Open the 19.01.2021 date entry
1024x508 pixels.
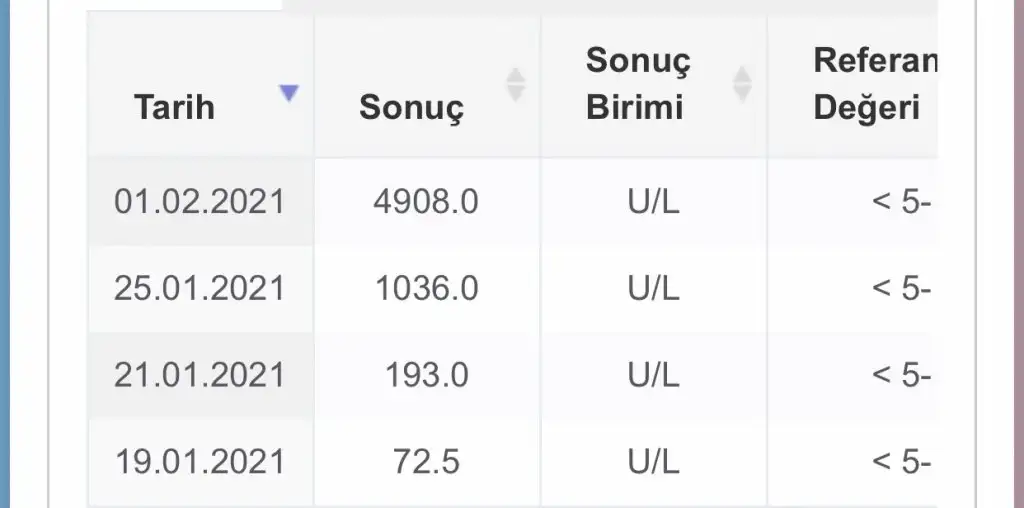pos(199,462)
